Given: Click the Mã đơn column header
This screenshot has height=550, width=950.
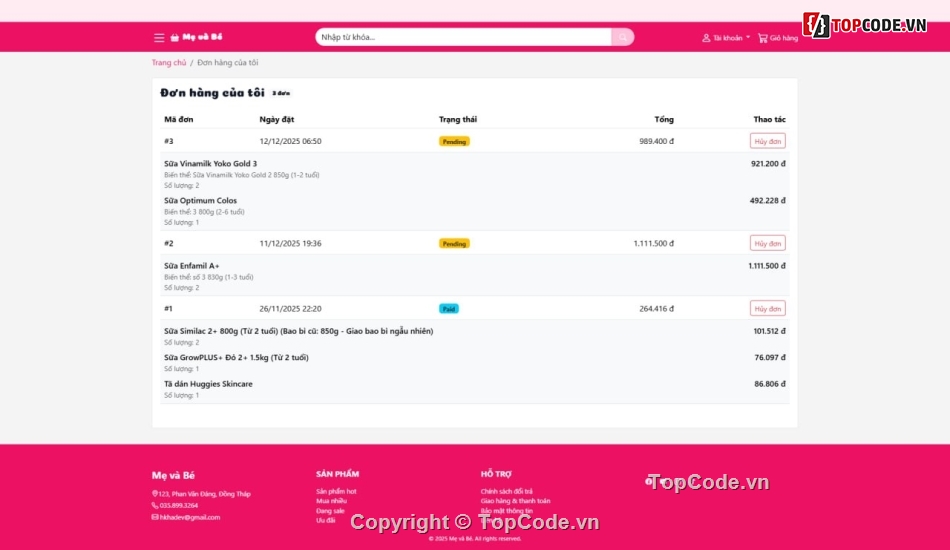Looking at the screenshot, I should pyautogui.click(x=179, y=119).
